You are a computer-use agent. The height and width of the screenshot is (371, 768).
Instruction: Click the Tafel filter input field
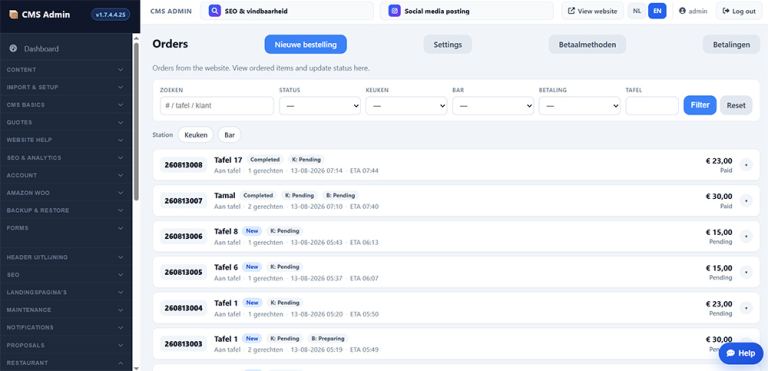coord(652,106)
